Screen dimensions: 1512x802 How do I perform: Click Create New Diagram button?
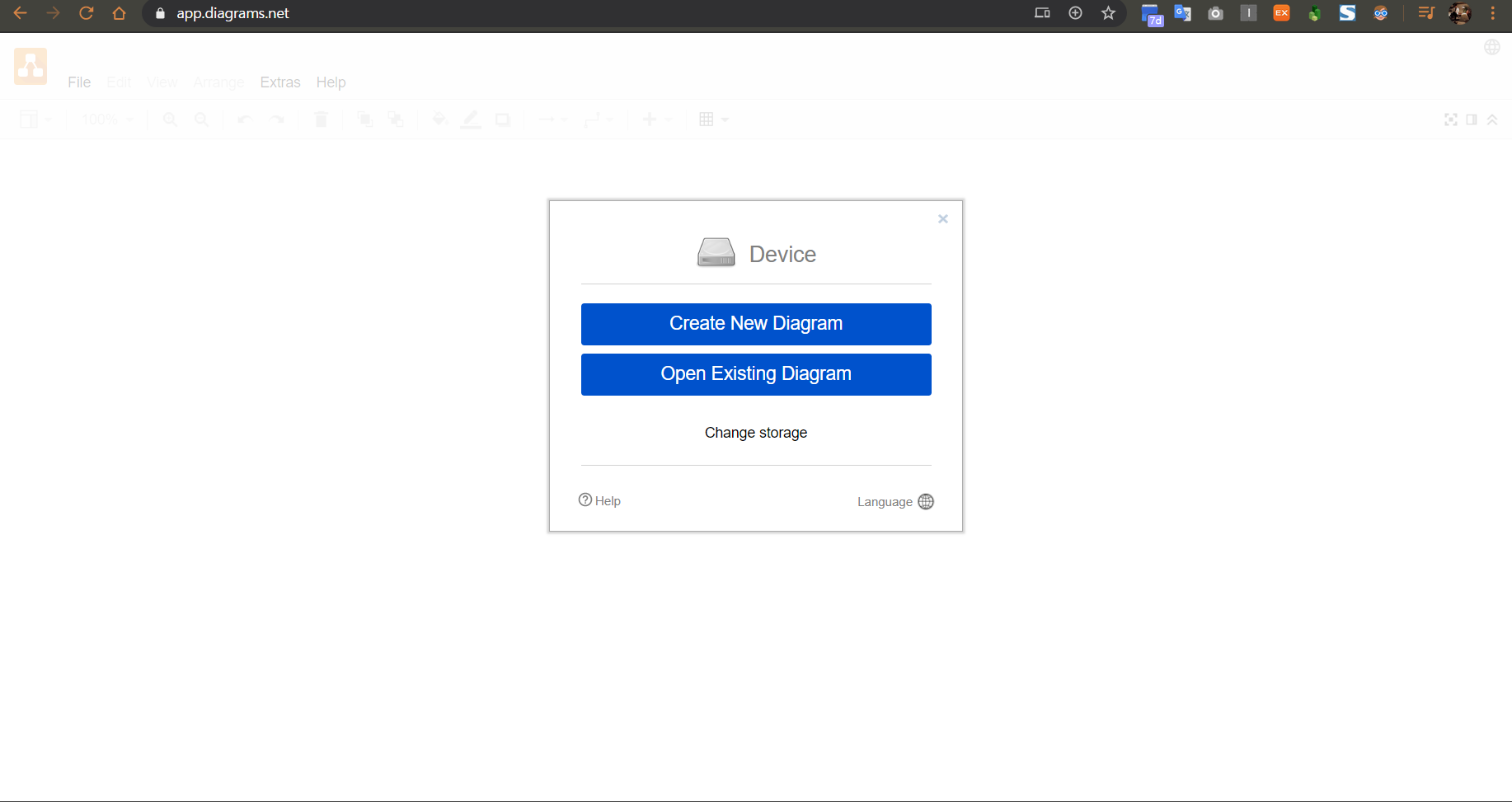(756, 324)
